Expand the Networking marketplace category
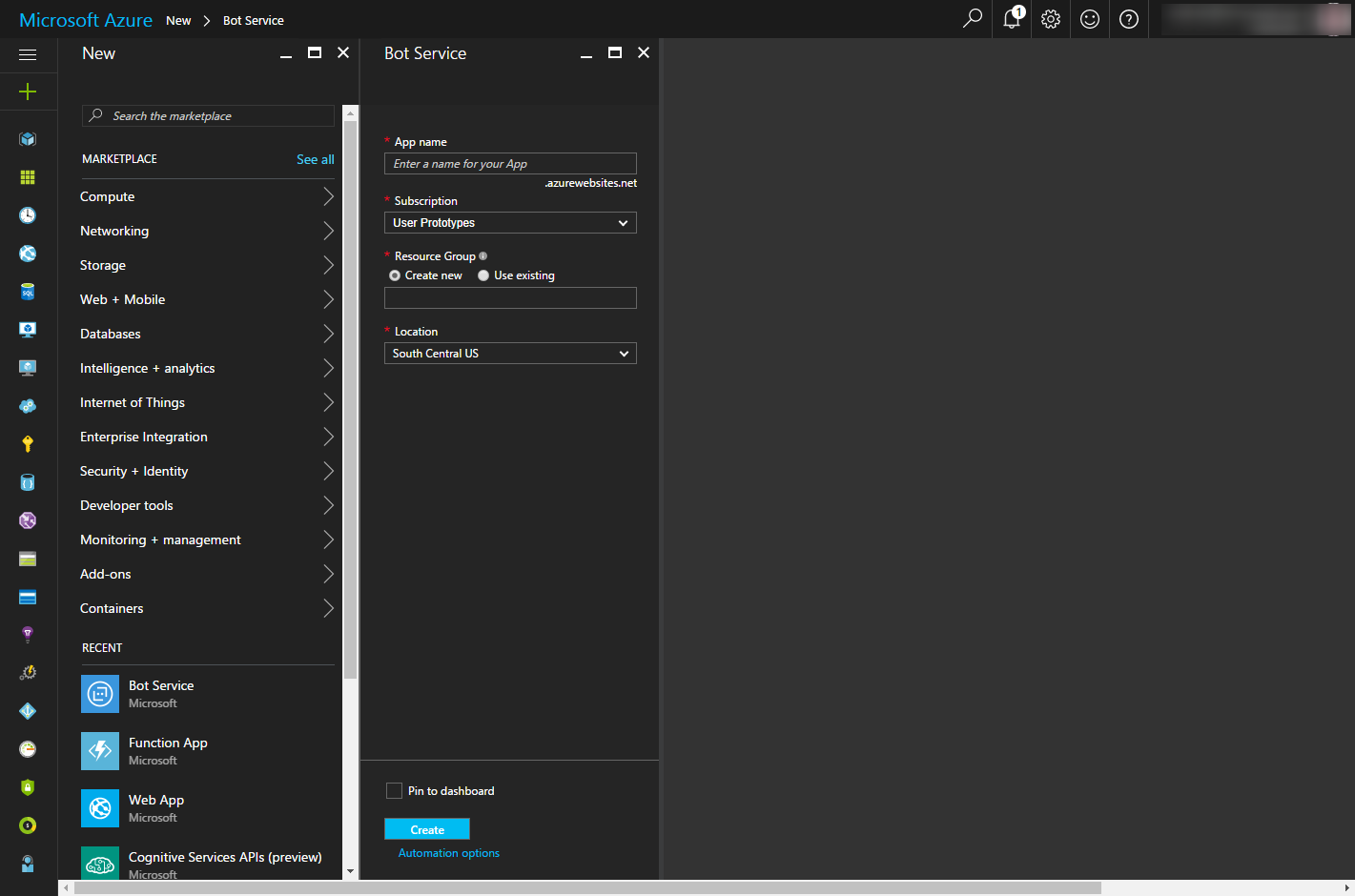This screenshot has height=896, width=1355. coord(207,231)
